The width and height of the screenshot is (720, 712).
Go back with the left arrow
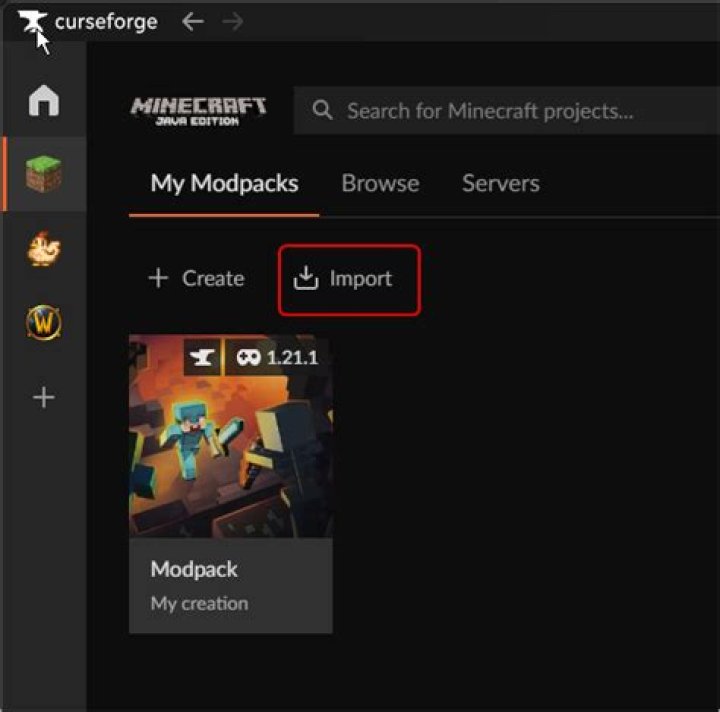coord(193,22)
